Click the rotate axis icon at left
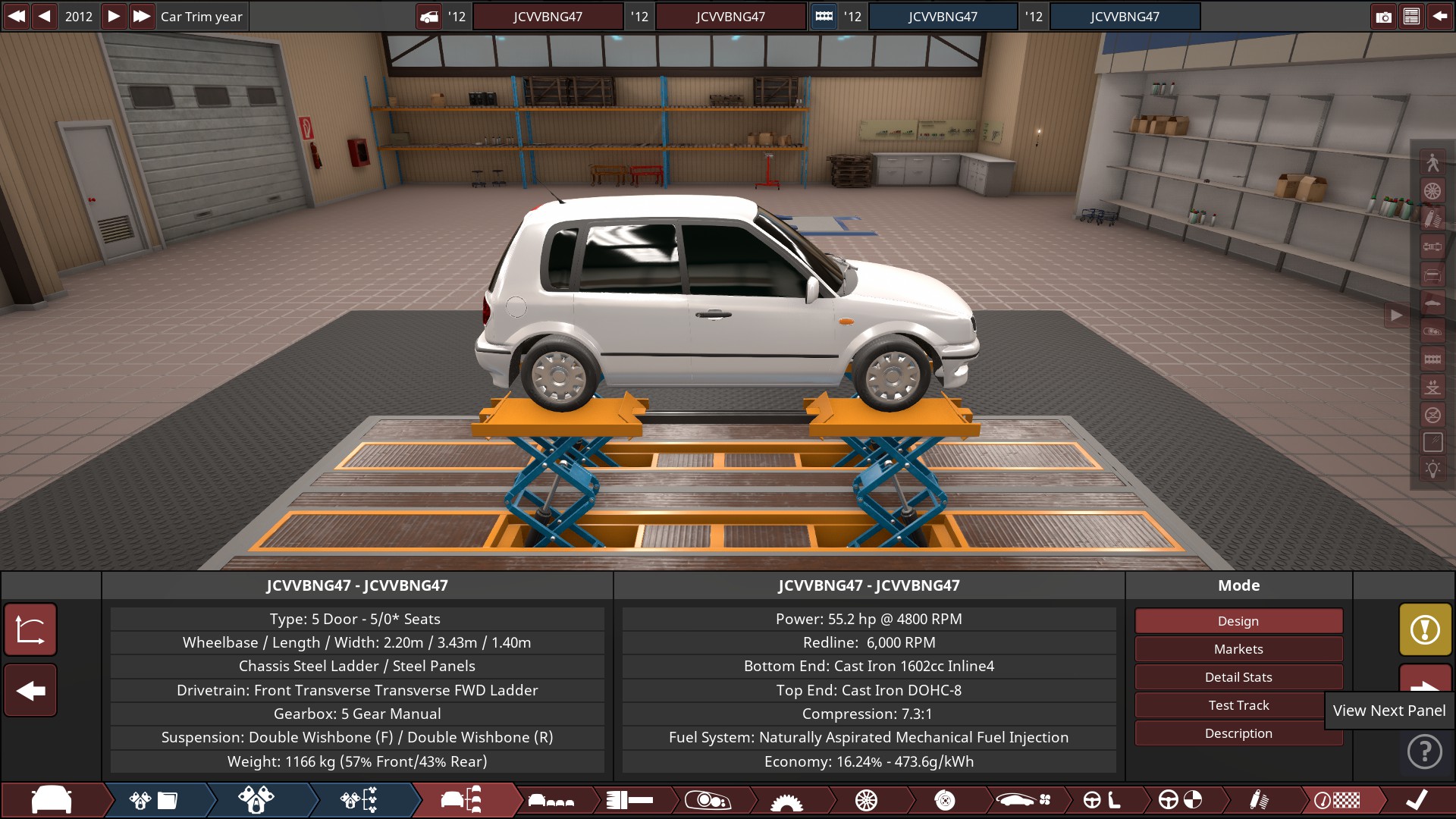This screenshot has width=1456, height=819. (30, 629)
